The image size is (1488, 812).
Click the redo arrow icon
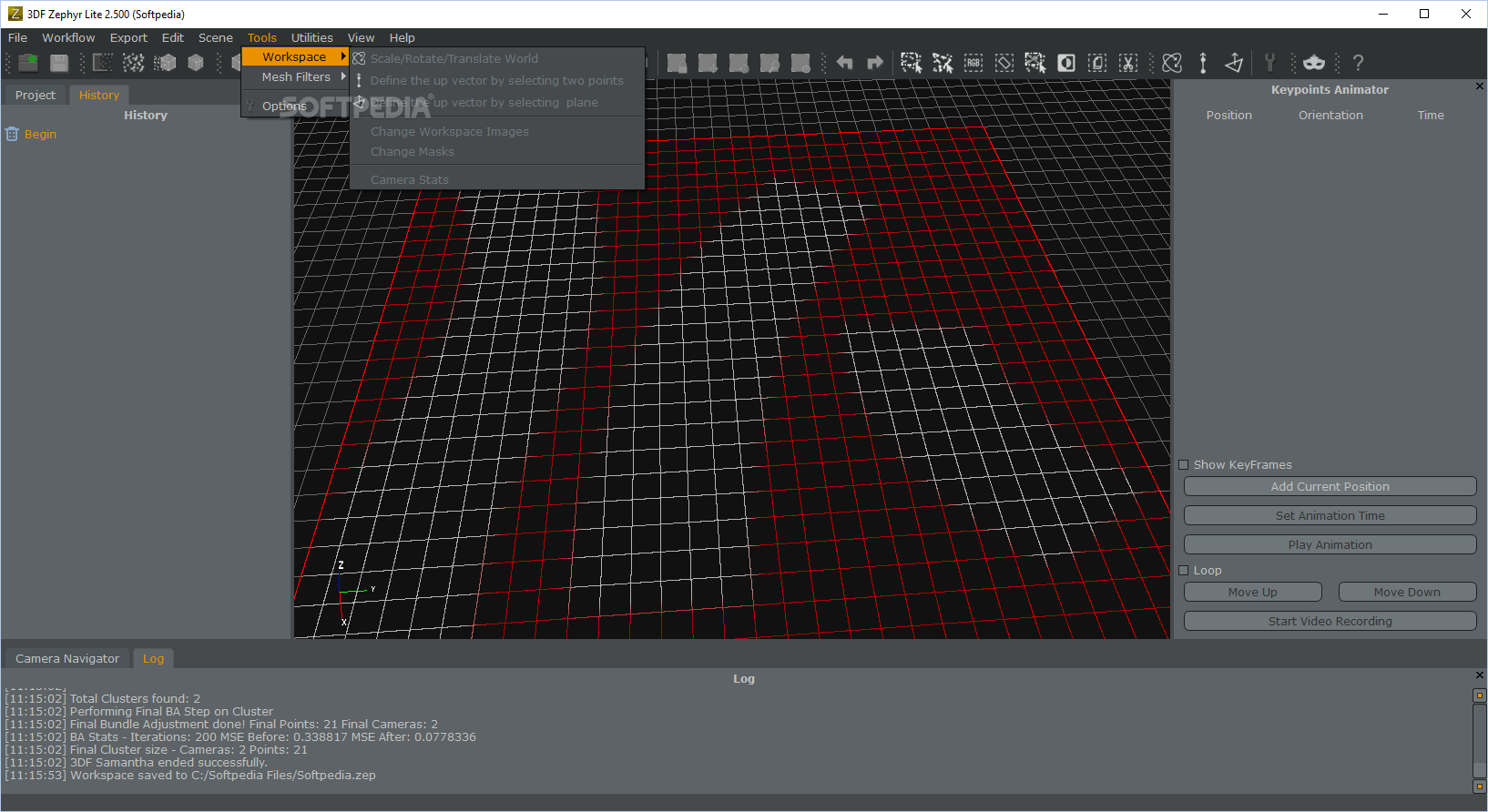[x=875, y=63]
